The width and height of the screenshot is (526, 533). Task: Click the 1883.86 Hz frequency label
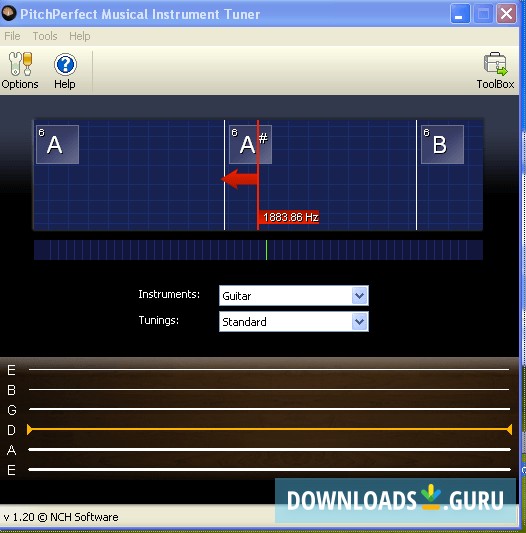point(289,217)
